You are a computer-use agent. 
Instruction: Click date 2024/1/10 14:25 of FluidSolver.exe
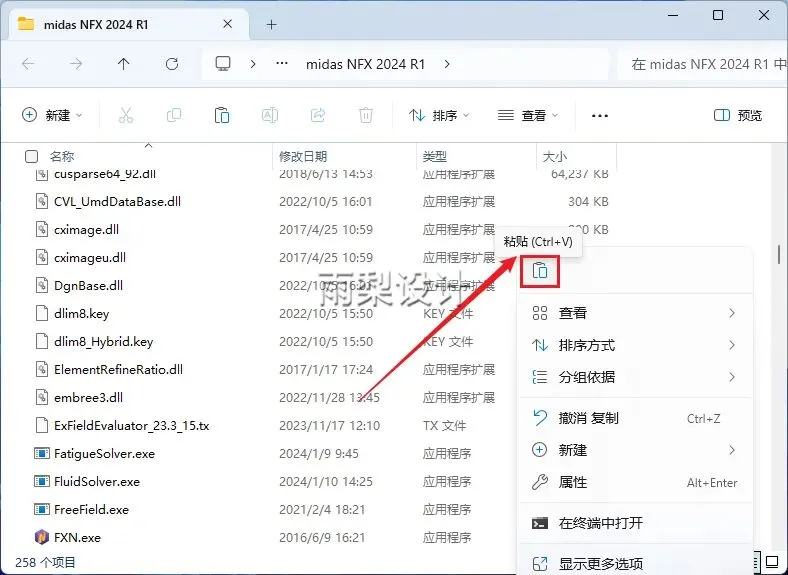[x=326, y=482]
